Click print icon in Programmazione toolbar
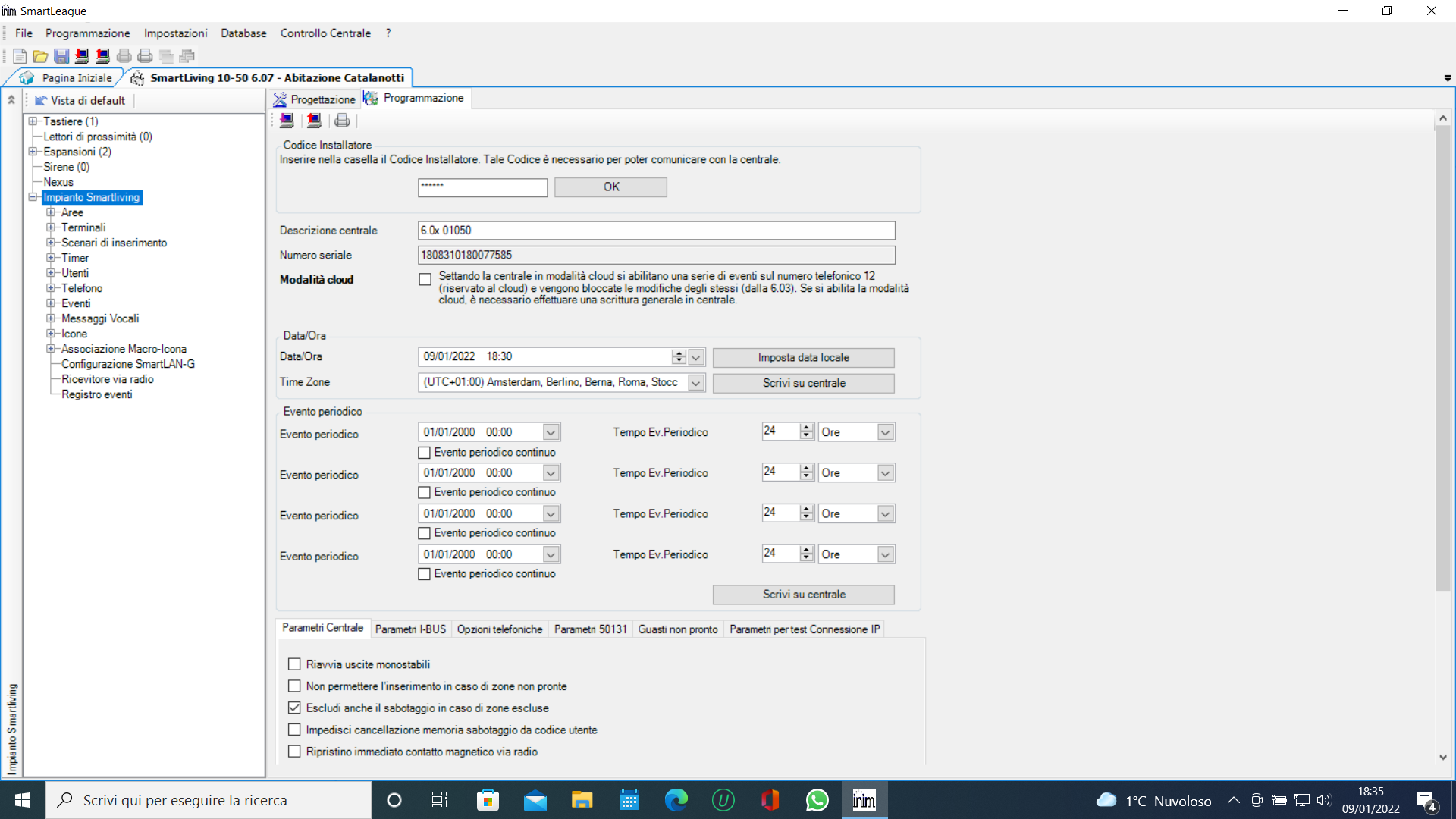This screenshot has height=819, width=1456. (342, 121)
